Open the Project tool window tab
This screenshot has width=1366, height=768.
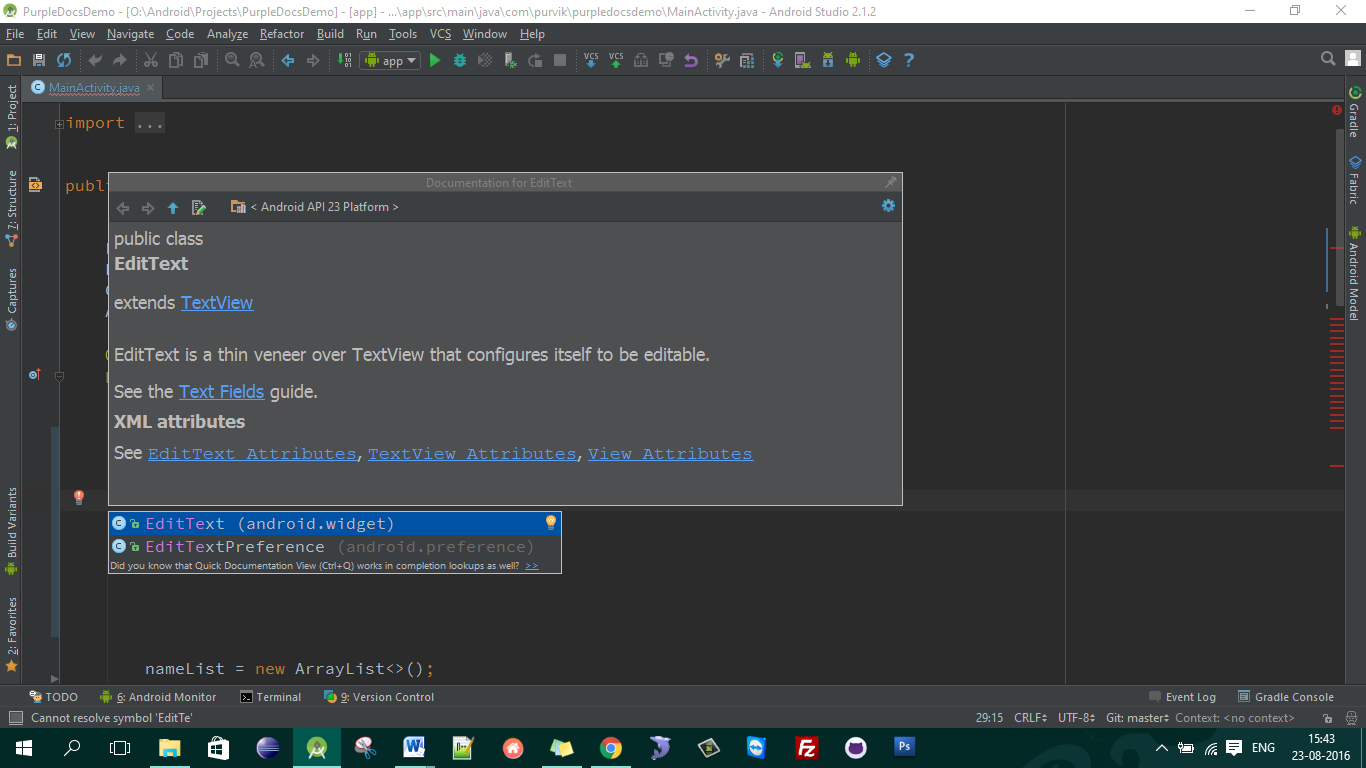click(x=12, y=116)
